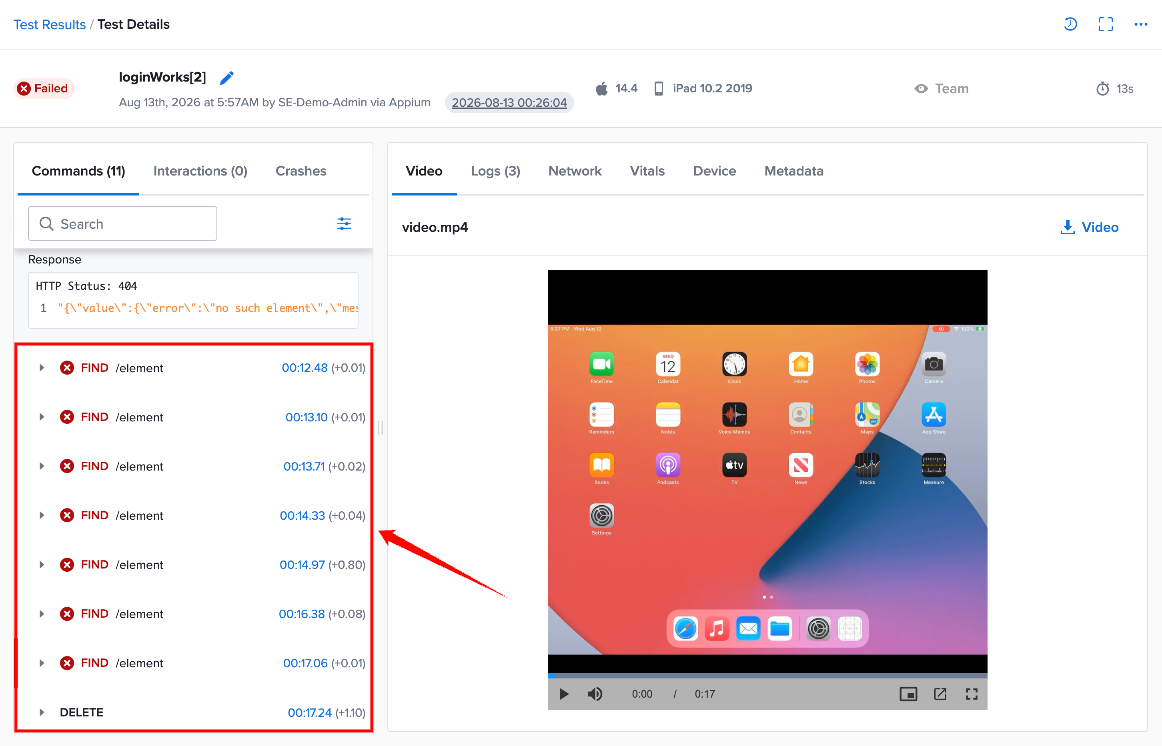The width and height of the screenshot is (1162, 746).
Task: Open the test history clock icon
Action: click(x=1070, y=24)
